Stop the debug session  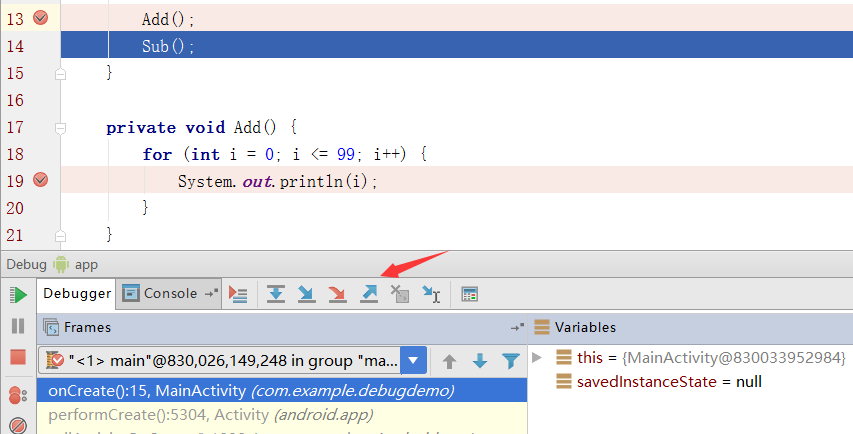point(18,357)
